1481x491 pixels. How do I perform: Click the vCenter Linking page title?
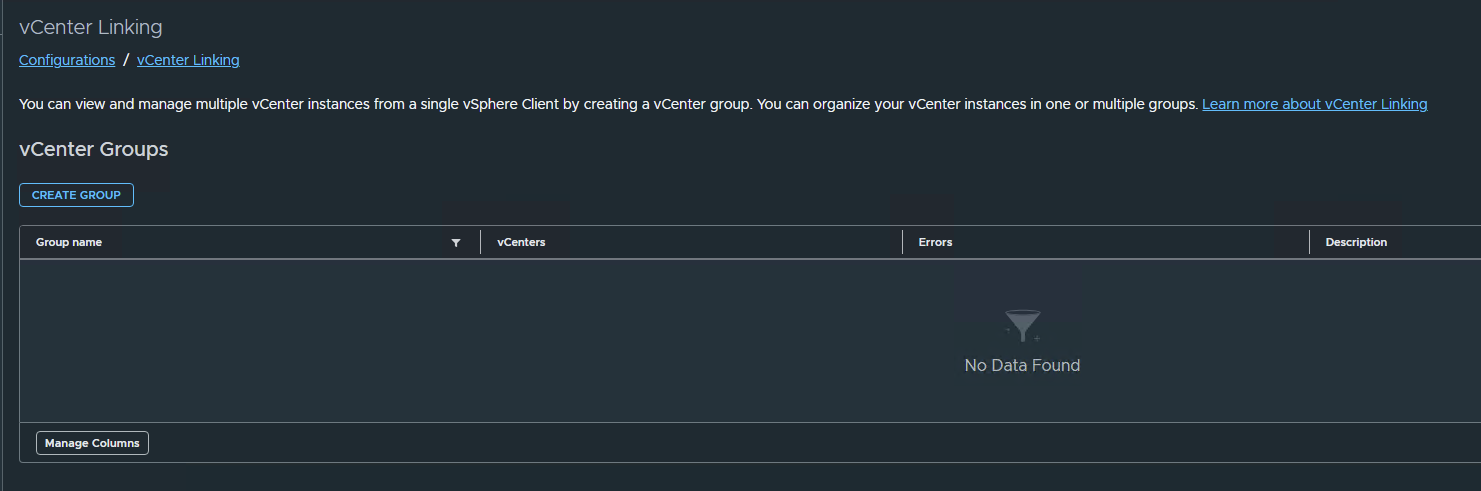pyautogui.click(x=90, y=27)
